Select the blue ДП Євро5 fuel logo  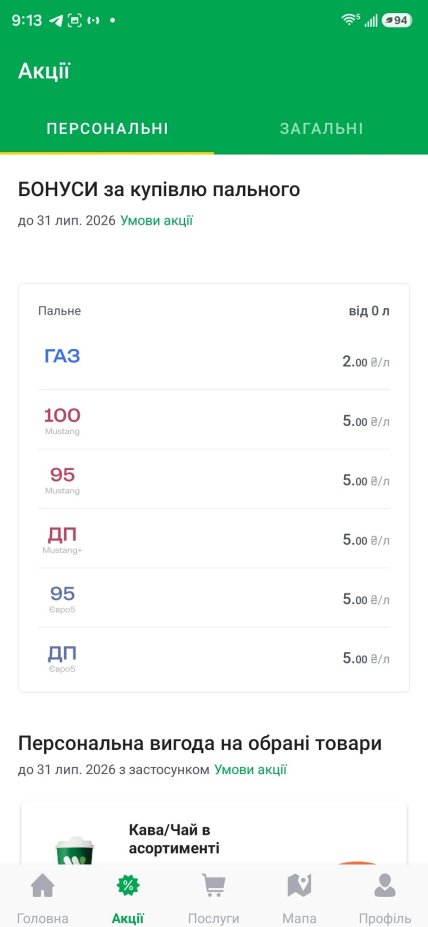(62, 658)
